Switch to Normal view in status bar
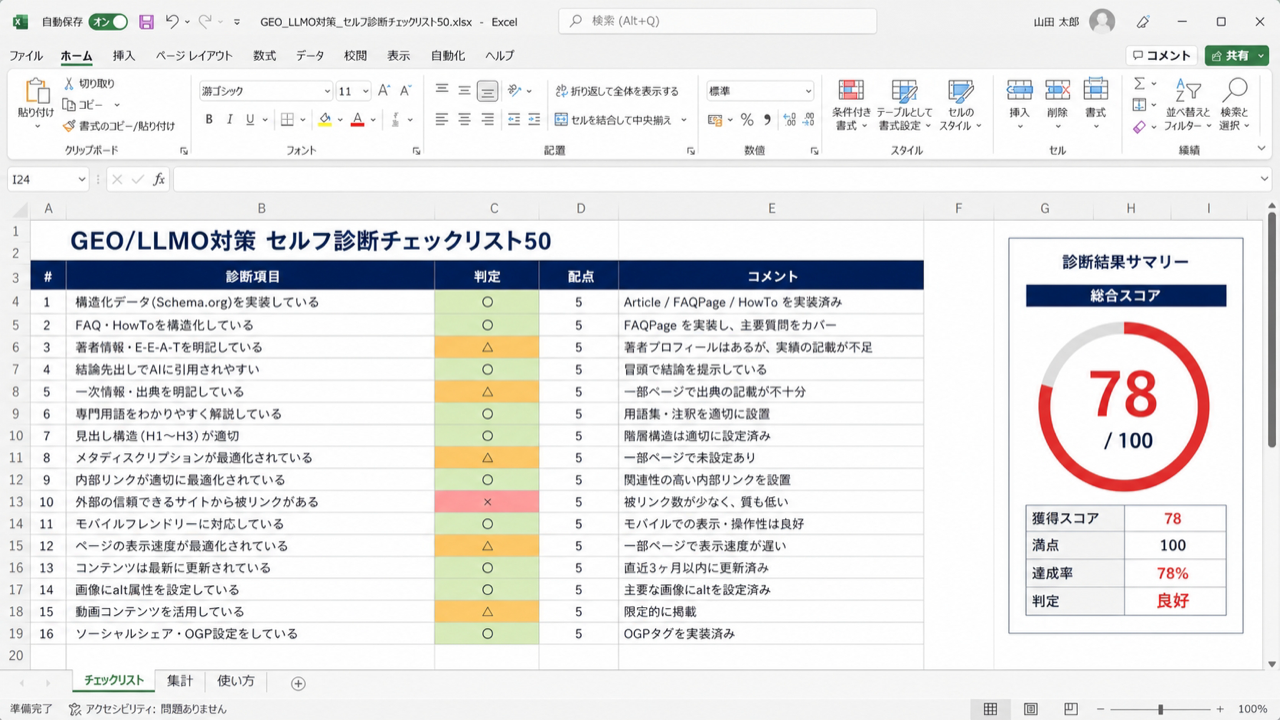Viewport: 1280px width, 720px height. 990,709
